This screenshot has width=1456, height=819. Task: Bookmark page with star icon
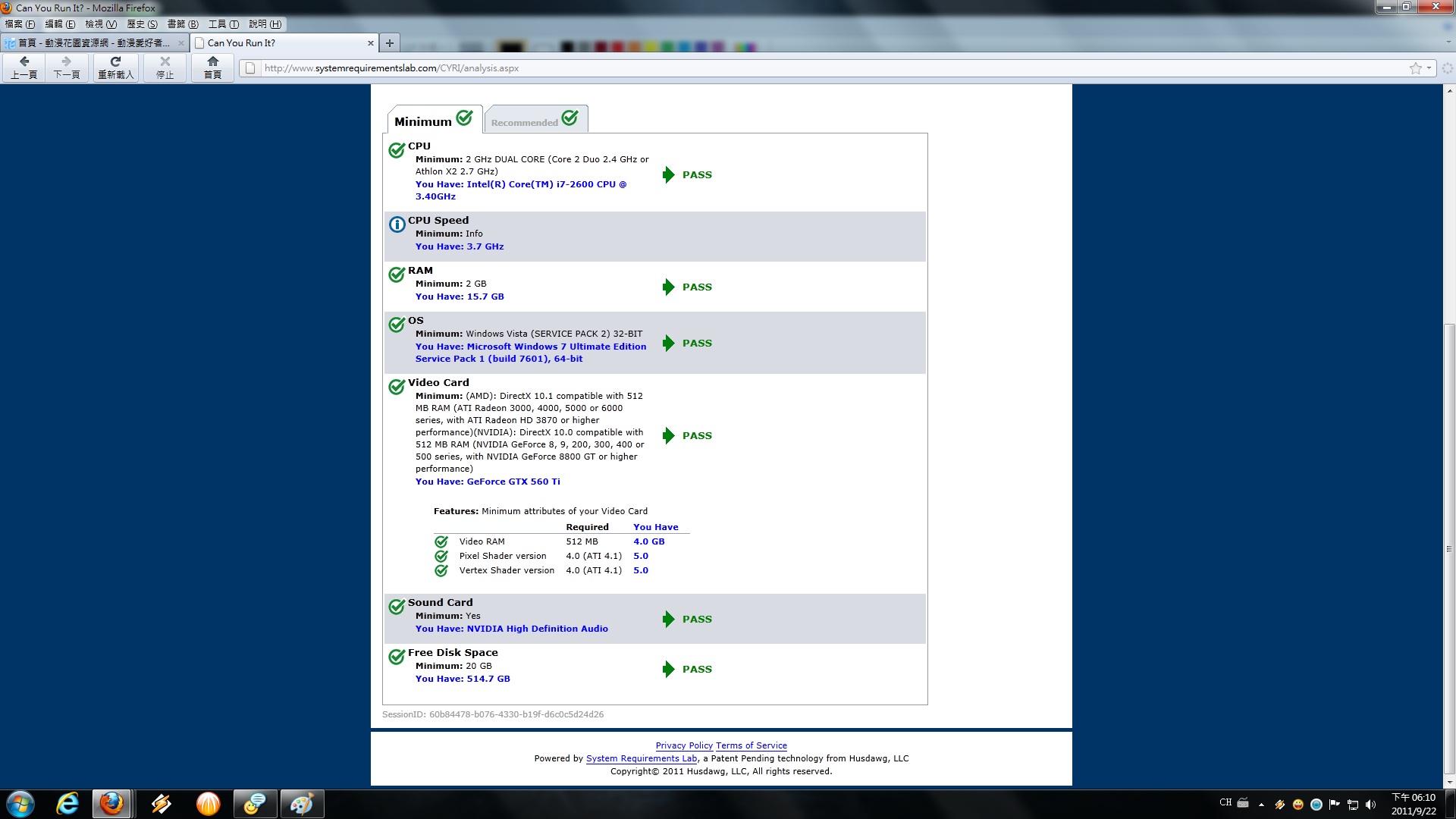[x=1415, y=68]
